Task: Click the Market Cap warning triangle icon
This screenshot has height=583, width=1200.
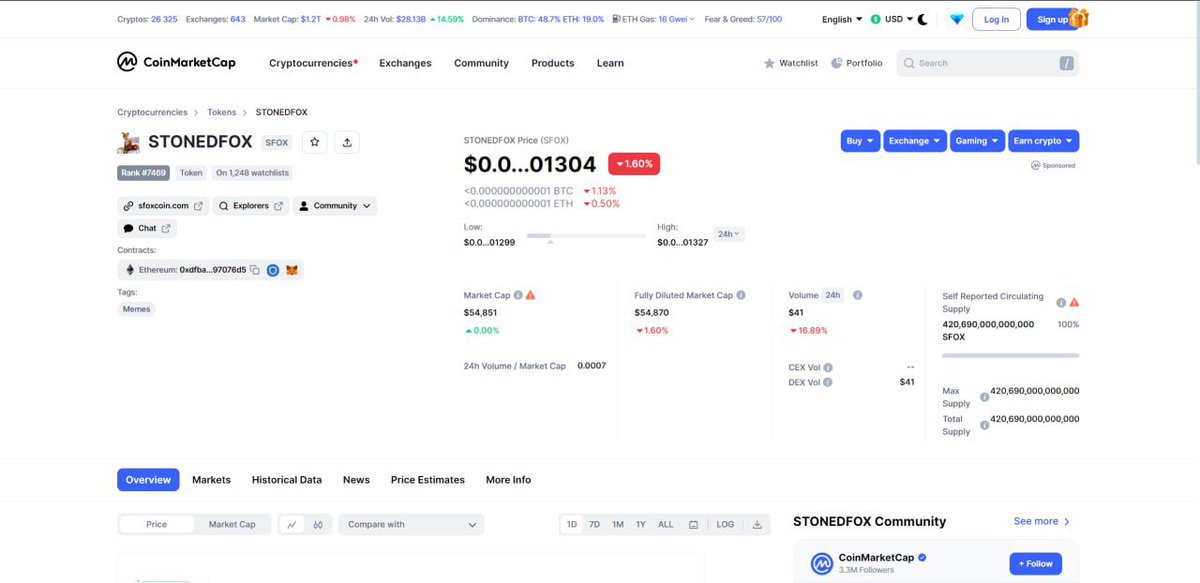Action: pos(530,295)
